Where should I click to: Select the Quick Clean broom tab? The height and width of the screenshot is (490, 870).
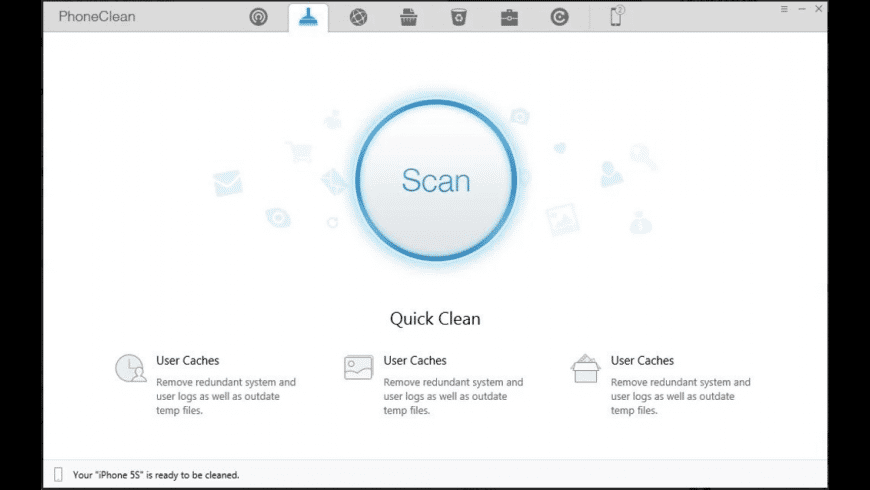click(308, 18)
